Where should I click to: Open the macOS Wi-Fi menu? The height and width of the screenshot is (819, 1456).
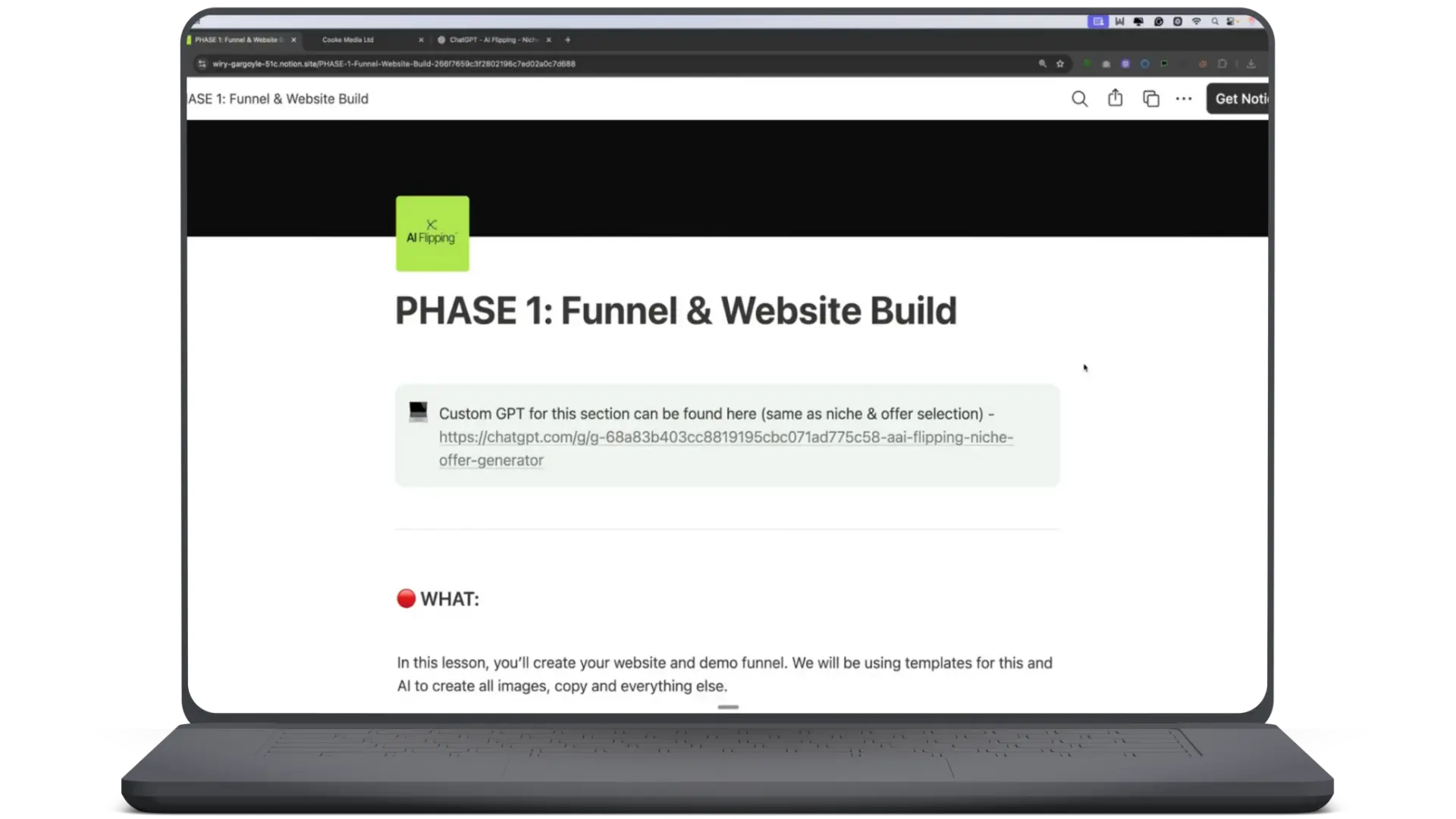pos(1196,22)
